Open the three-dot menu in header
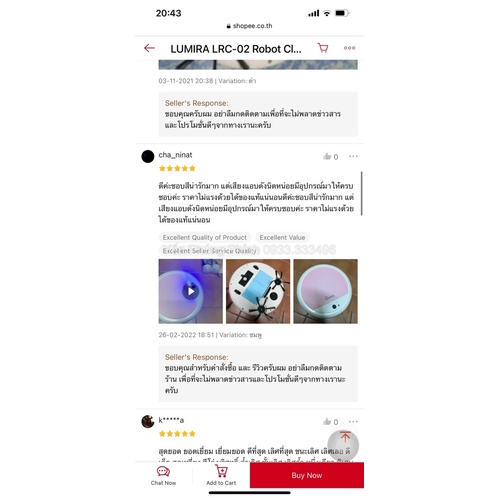Image resolution: width=498 pixels, height=498 pixels. pos(349,48)
